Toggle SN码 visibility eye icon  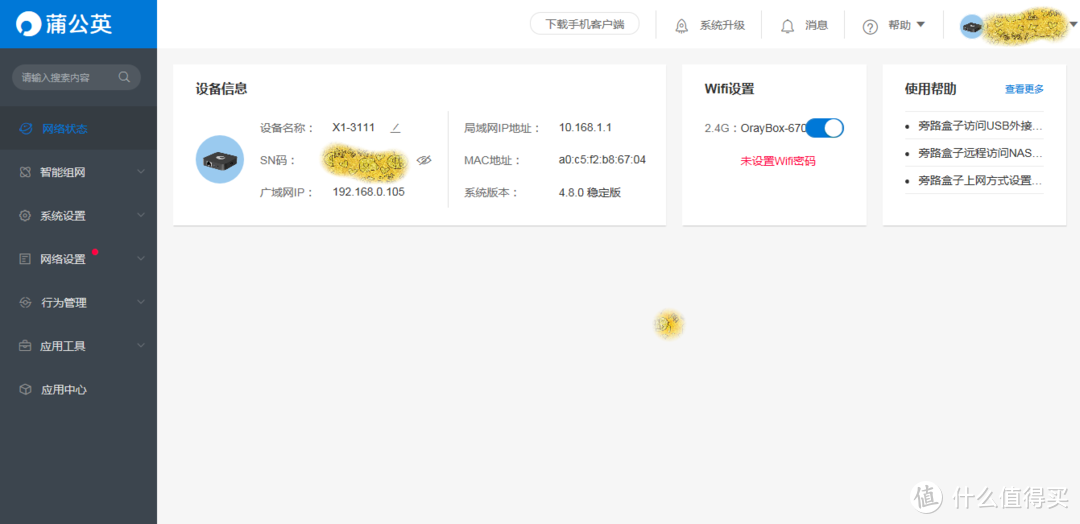(424, 160)
